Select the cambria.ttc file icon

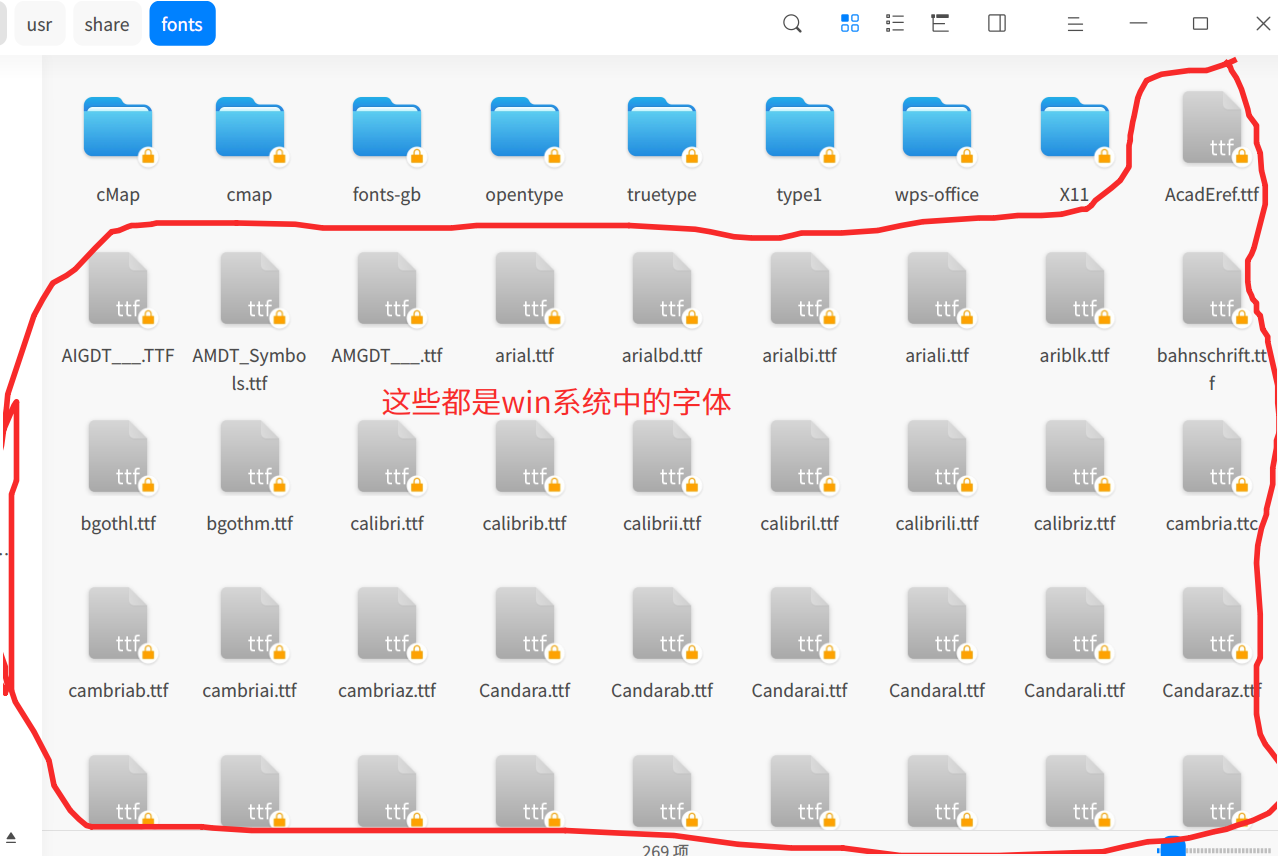coord(1212,457)
